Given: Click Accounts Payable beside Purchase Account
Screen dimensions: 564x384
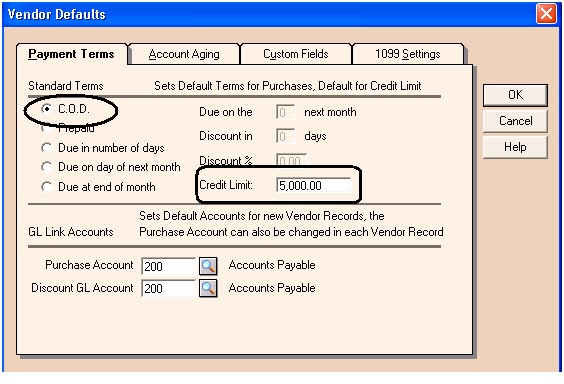Looking at the screenshot, I should click(x=272, y=265).
